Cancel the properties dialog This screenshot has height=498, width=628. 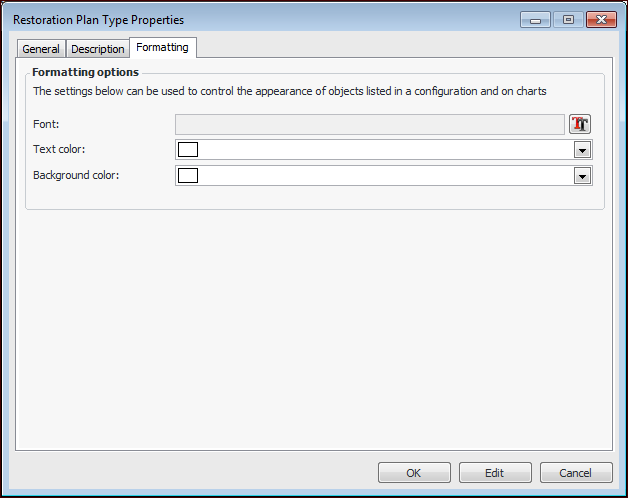click(576, 473)
